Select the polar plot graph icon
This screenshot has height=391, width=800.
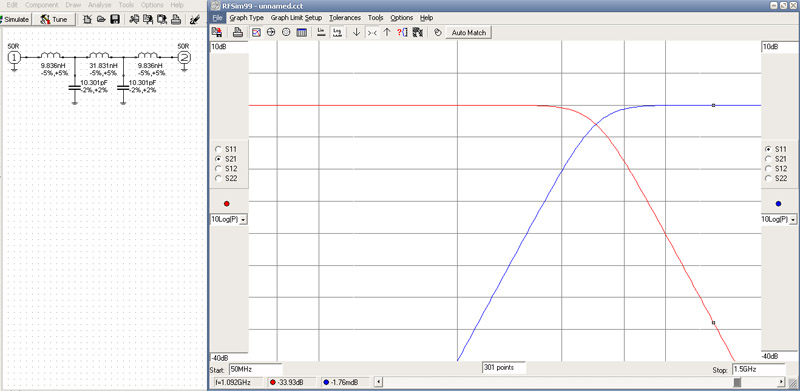click(286, 32)
